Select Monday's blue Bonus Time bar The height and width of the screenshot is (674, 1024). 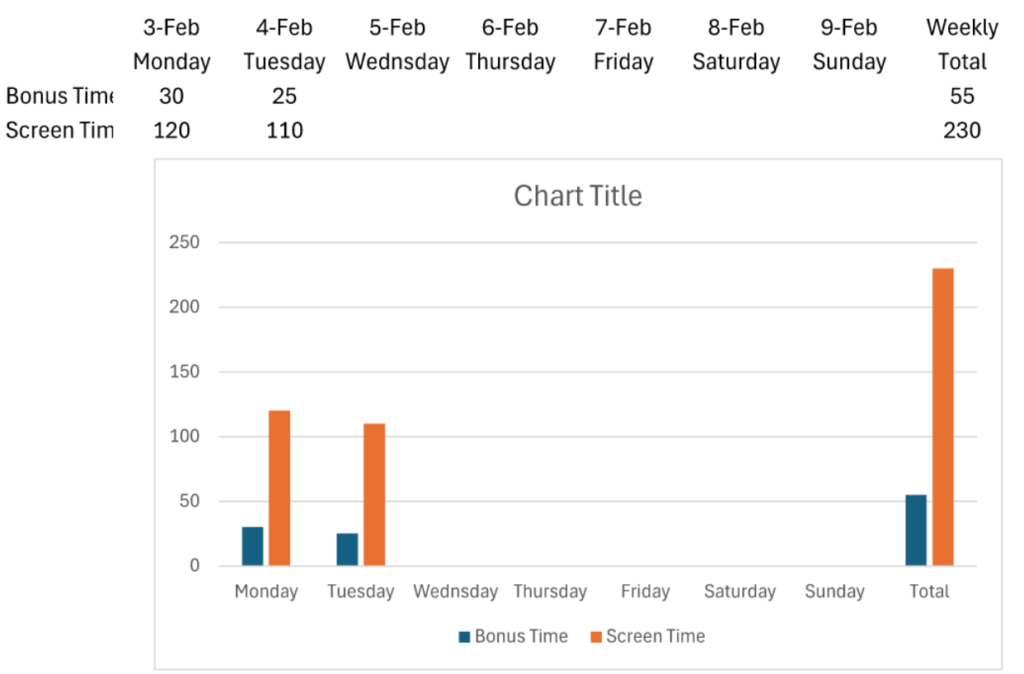(253, 546)
